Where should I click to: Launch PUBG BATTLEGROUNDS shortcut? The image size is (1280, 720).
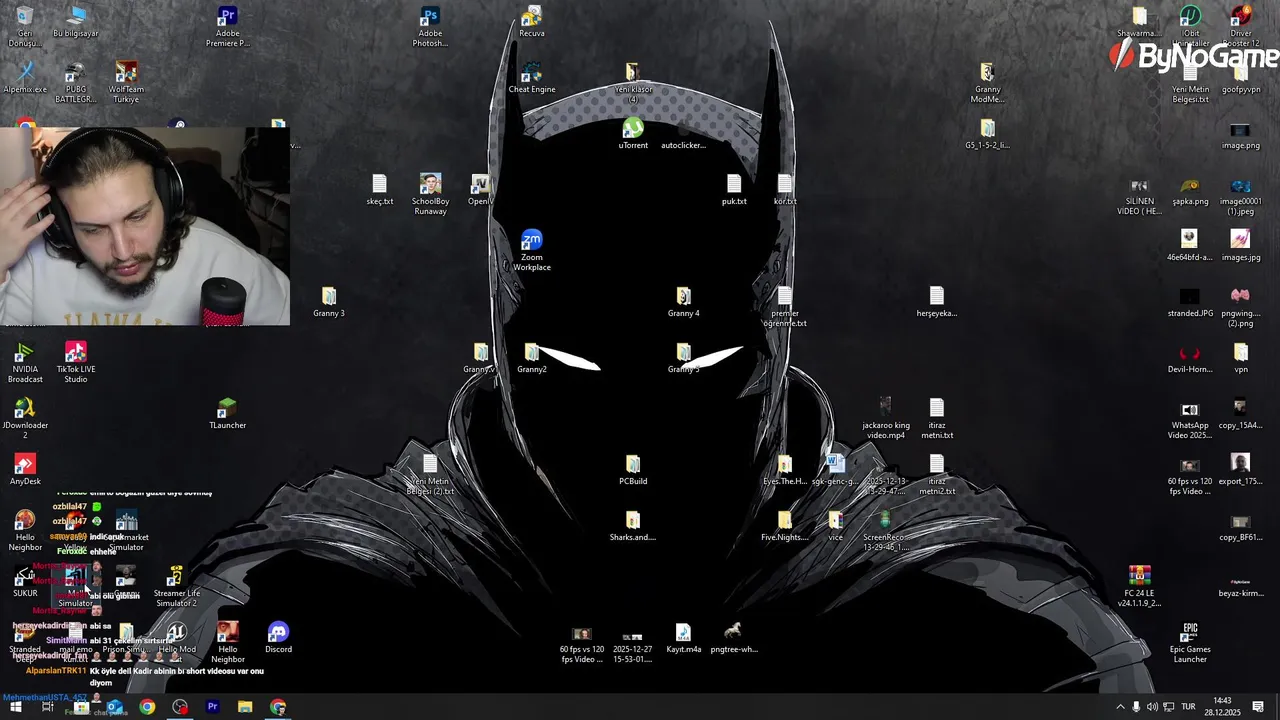click(76, 83)
